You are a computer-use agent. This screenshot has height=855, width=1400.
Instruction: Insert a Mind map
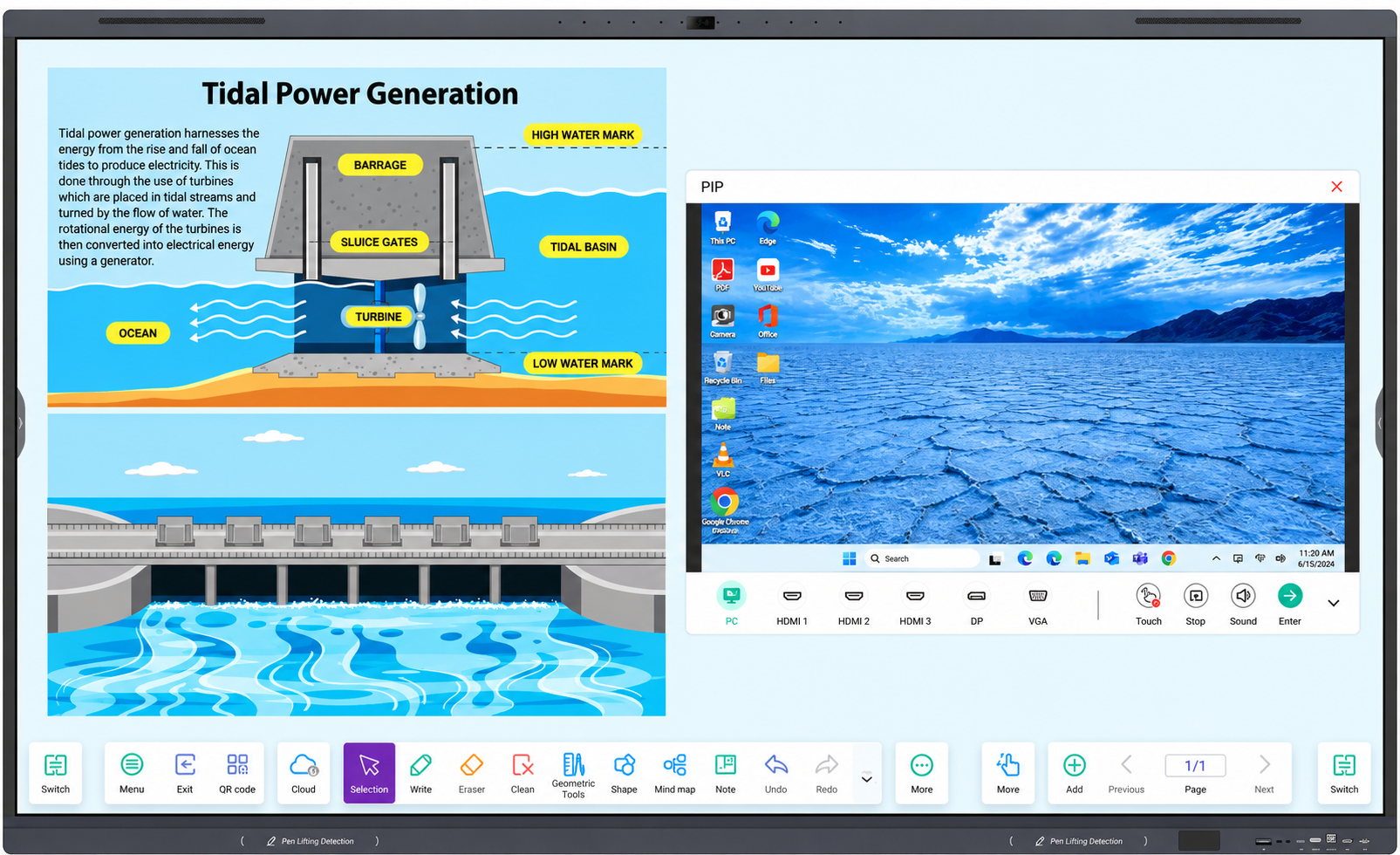point(674,773)
